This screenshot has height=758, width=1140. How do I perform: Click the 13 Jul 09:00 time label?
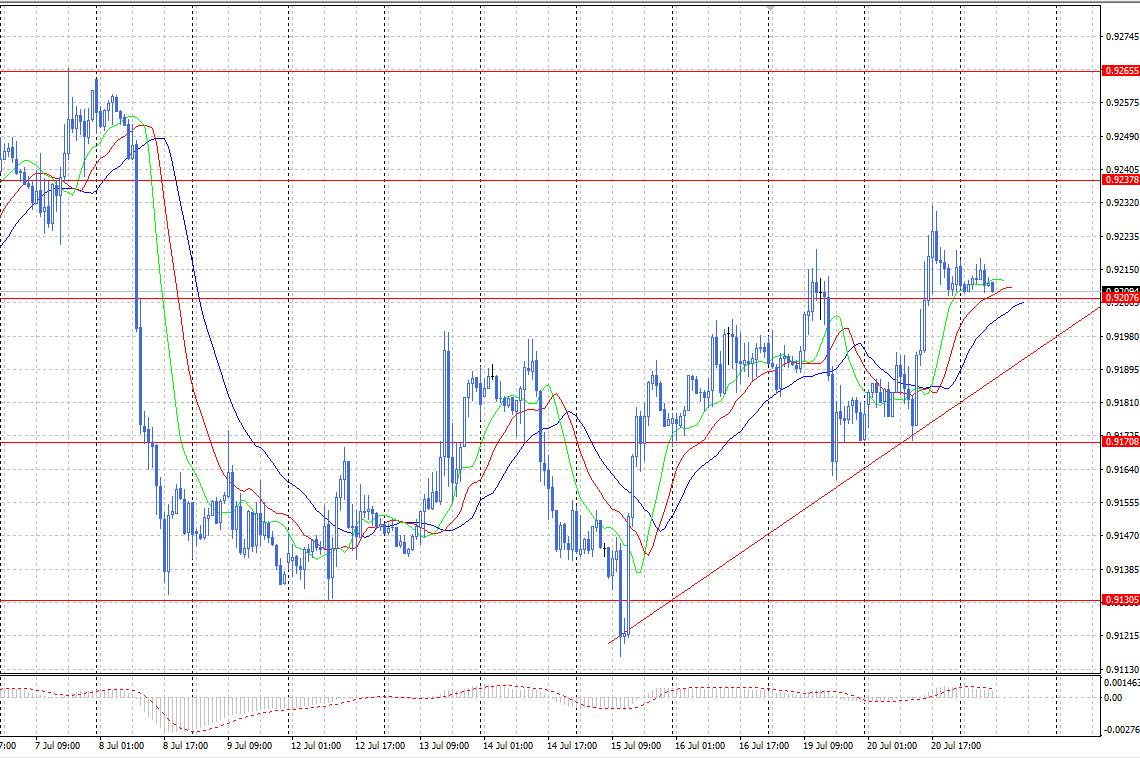(443, 746)
